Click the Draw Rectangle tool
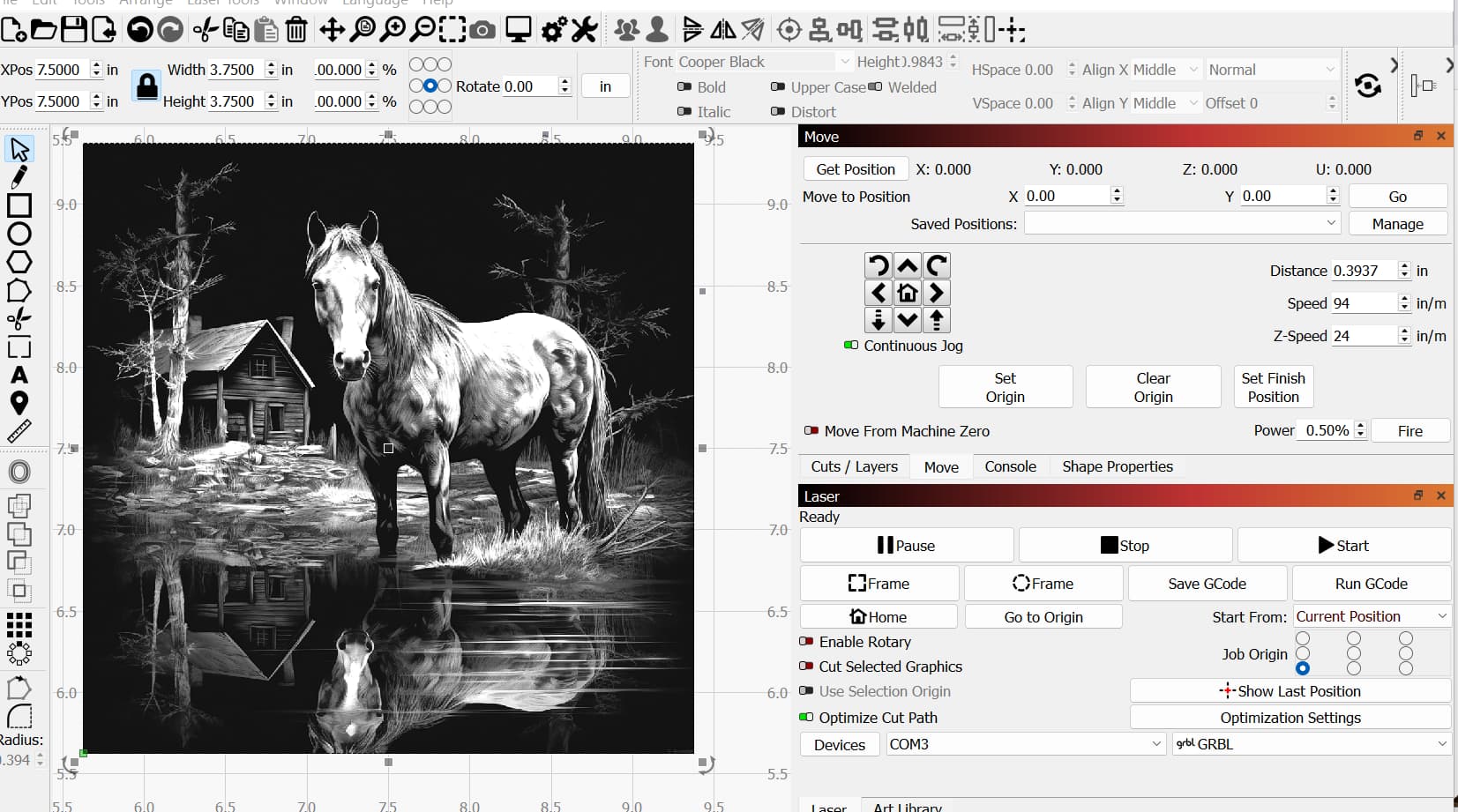The width and height of the screenshot is (1458, 812). [19, 205]
